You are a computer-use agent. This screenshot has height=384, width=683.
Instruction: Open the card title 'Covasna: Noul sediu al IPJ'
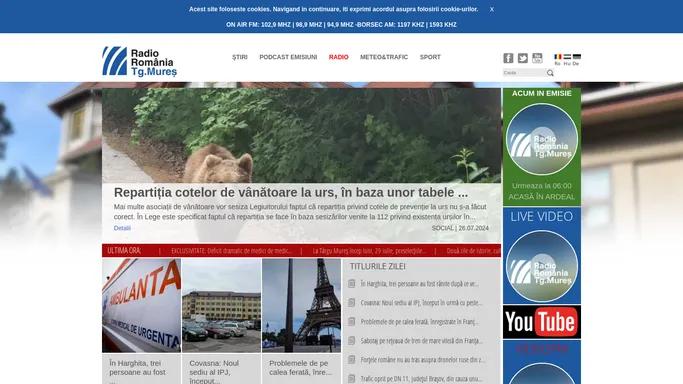(214, 371)
